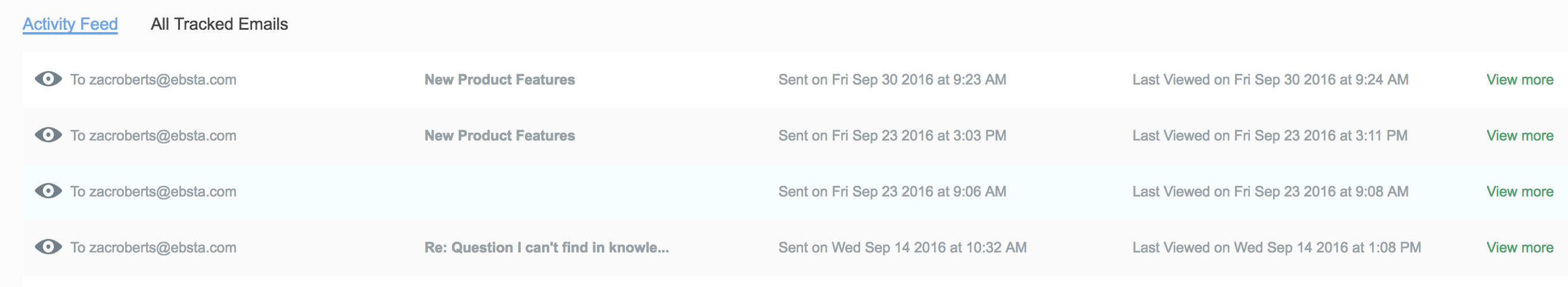Click recipient zacroberts@ebsta.com on the Sep 14 email
This screenshot has width=1568, height=287.
[x=153, y=248]
